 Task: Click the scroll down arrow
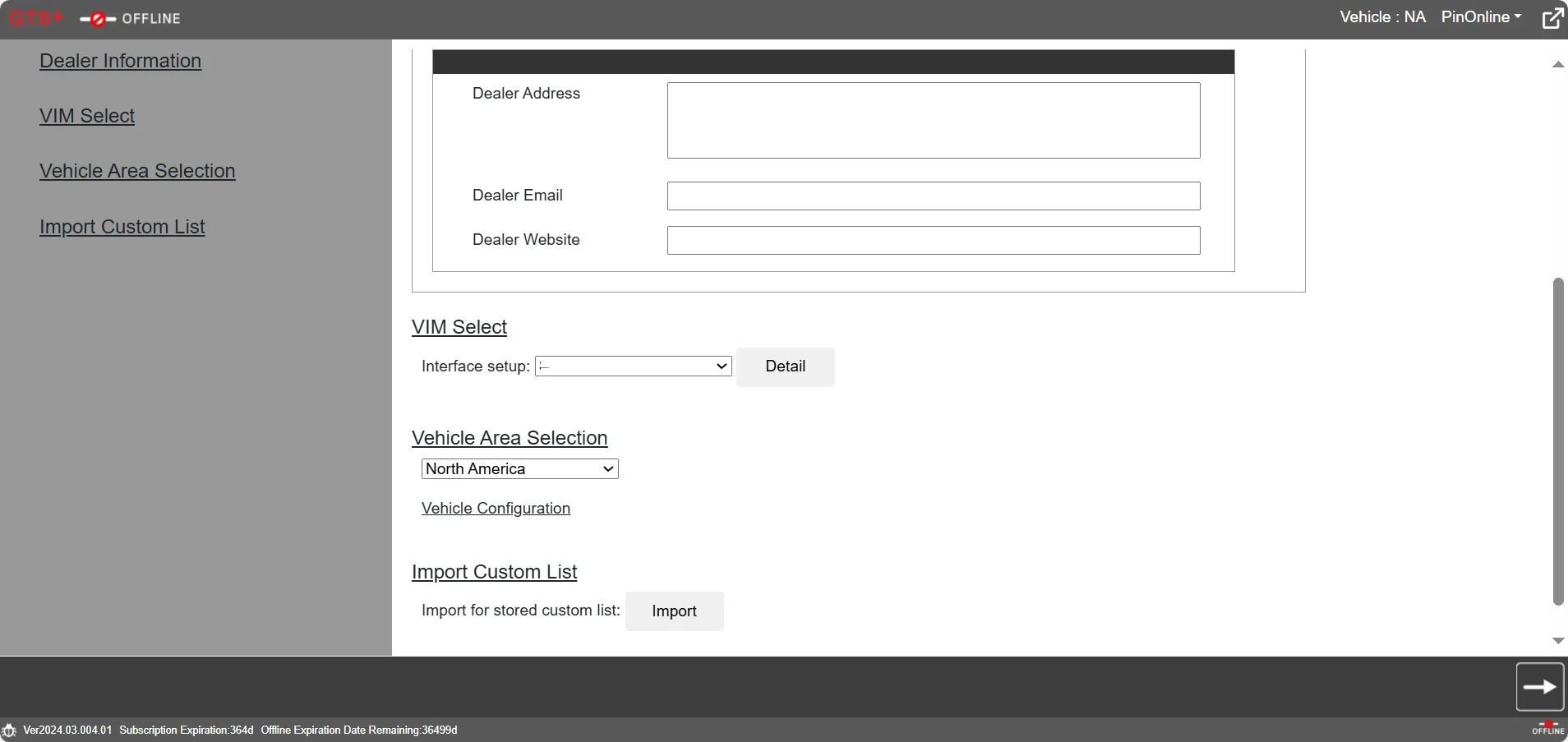click(1558, 640)
